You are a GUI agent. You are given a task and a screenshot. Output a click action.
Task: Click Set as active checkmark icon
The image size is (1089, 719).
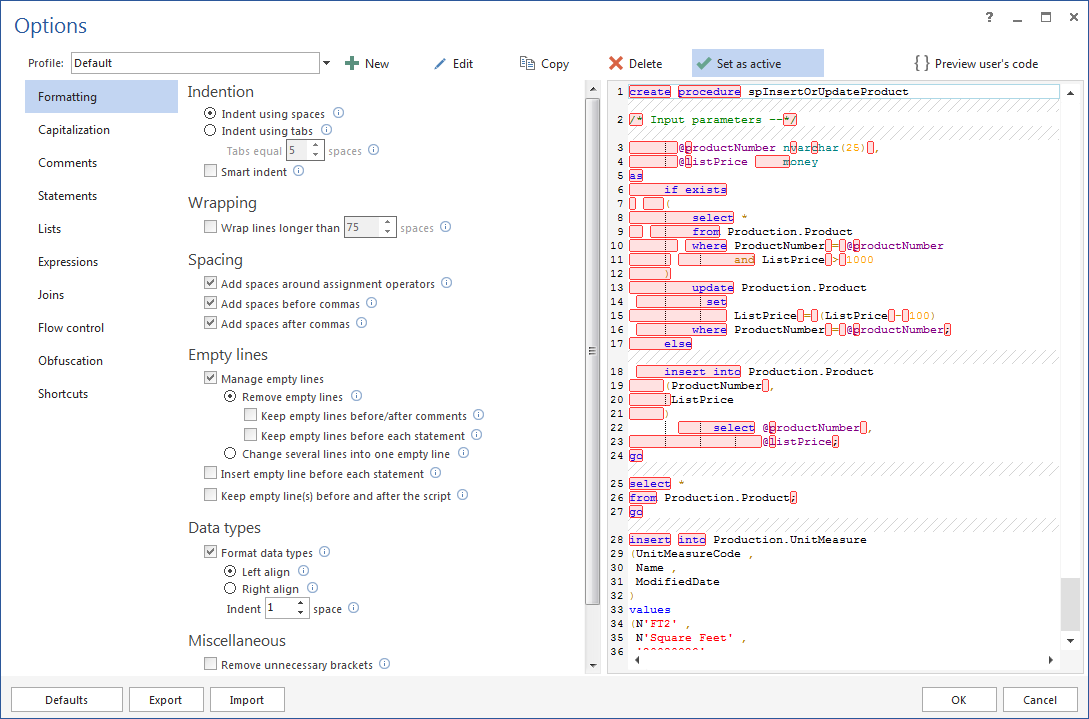704,64
